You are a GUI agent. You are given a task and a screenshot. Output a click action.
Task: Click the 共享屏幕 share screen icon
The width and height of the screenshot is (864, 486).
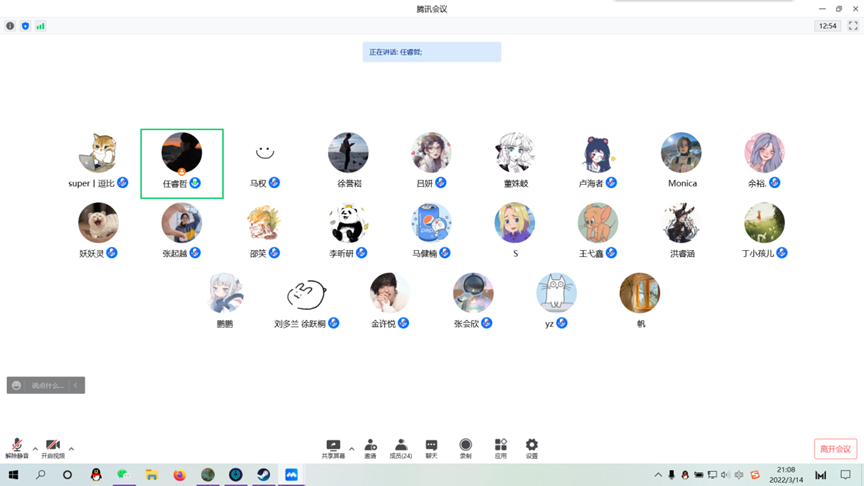pos(333,446)
